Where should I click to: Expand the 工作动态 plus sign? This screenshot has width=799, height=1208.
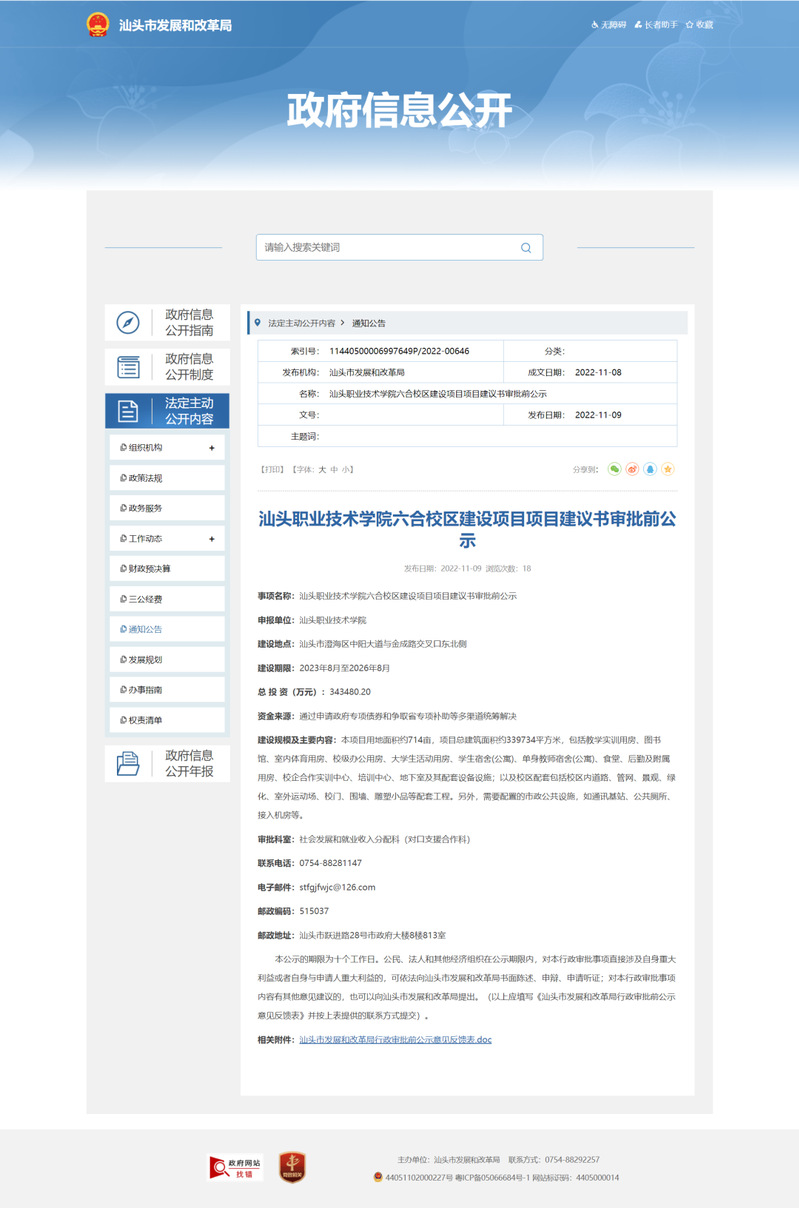click(x=211, y=539)
